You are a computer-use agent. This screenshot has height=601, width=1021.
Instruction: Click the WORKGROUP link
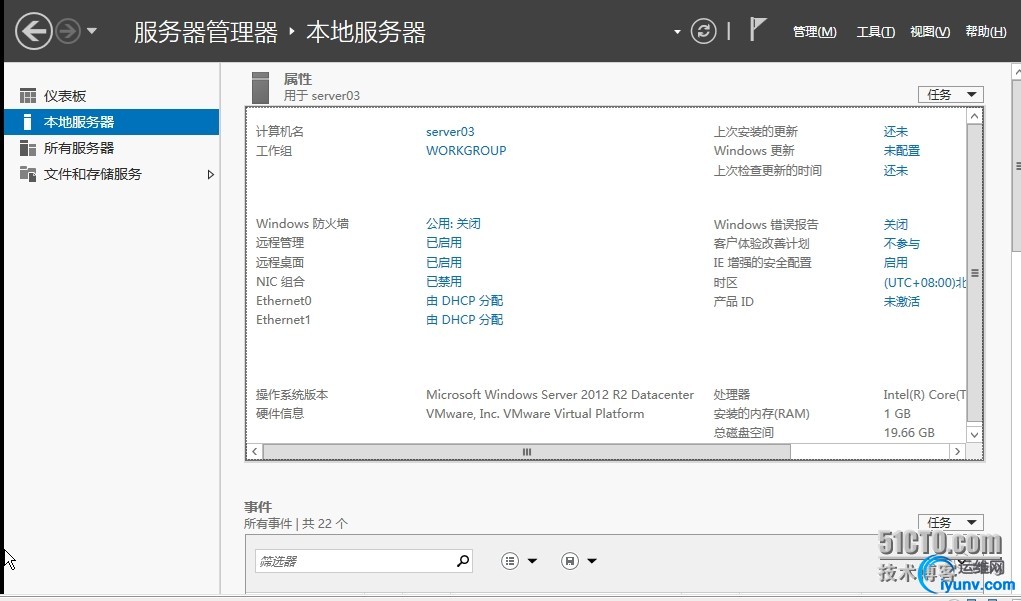click(x=466, y=150)
